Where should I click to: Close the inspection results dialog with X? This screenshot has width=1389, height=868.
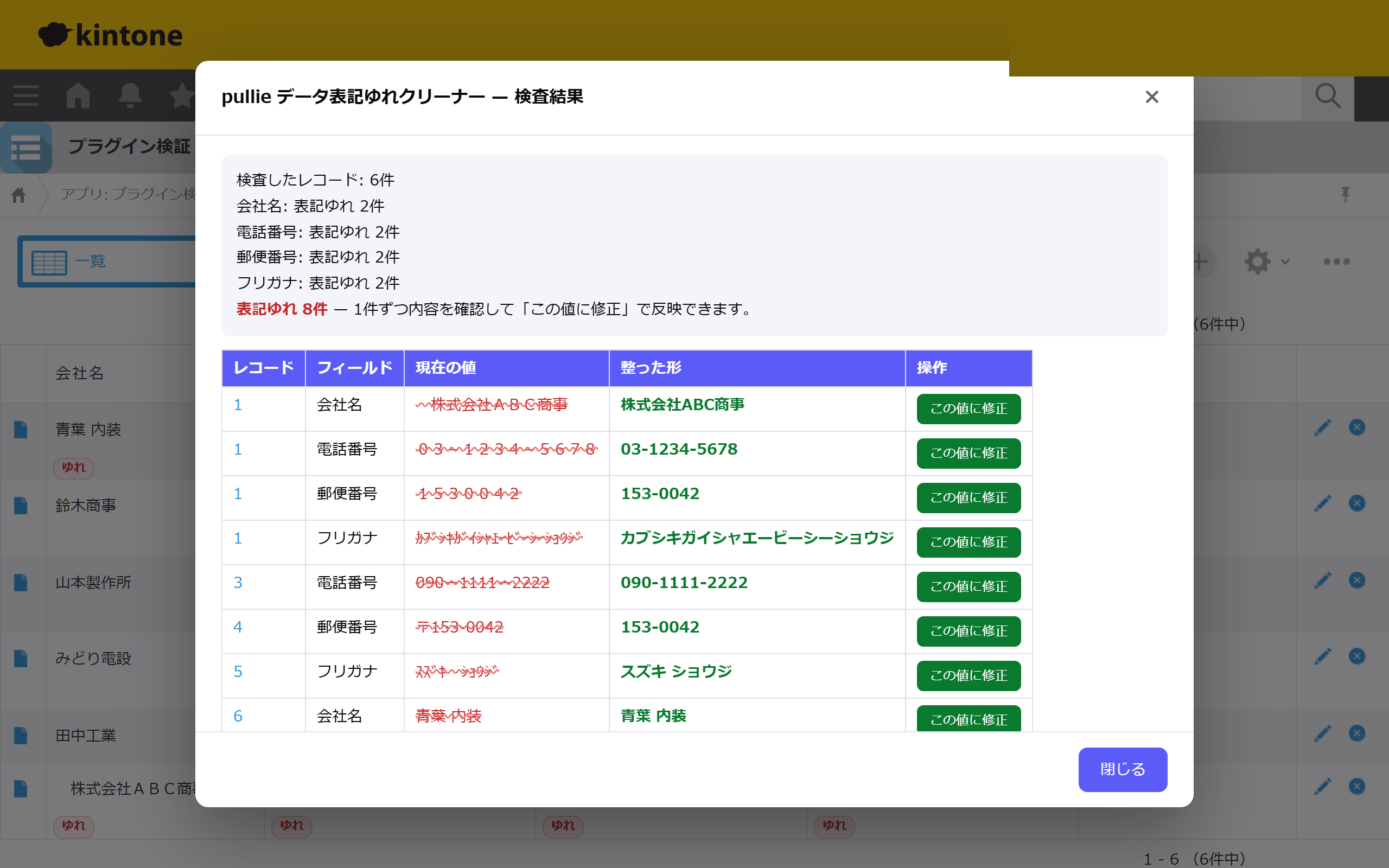click(x=1151, y=97)
